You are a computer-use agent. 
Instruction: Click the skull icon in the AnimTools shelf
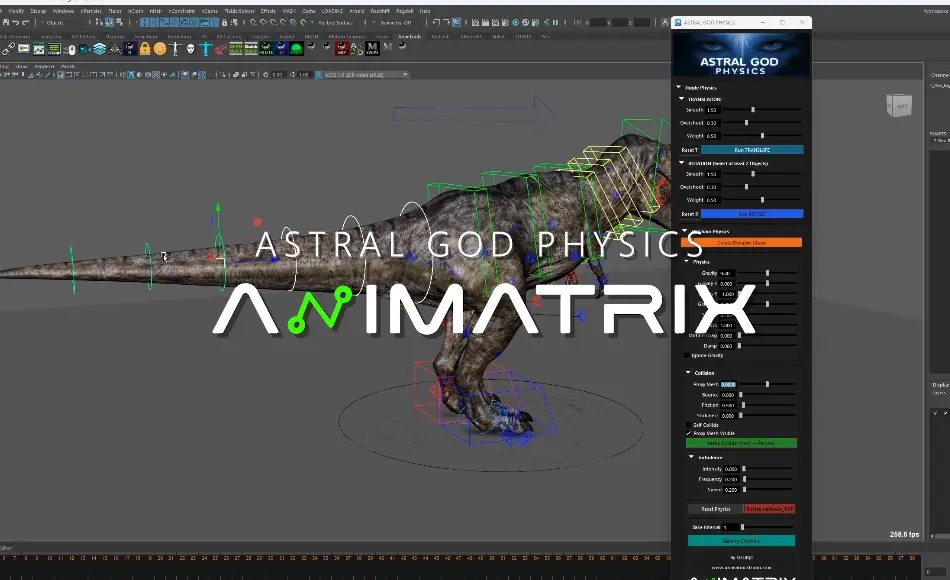click(x=190, y=47)
